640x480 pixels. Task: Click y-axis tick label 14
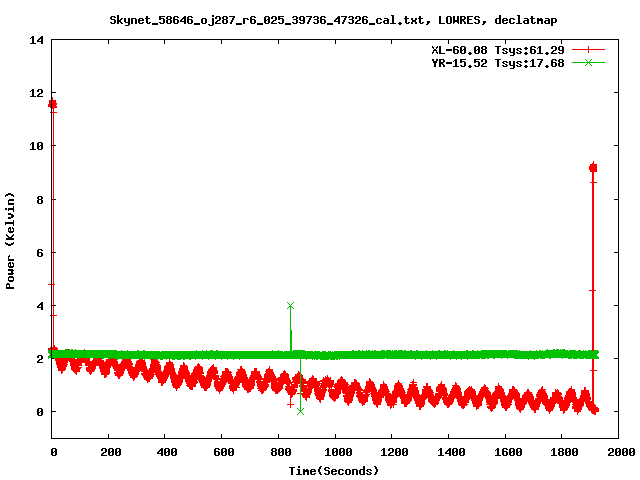[x=36, y=40]
